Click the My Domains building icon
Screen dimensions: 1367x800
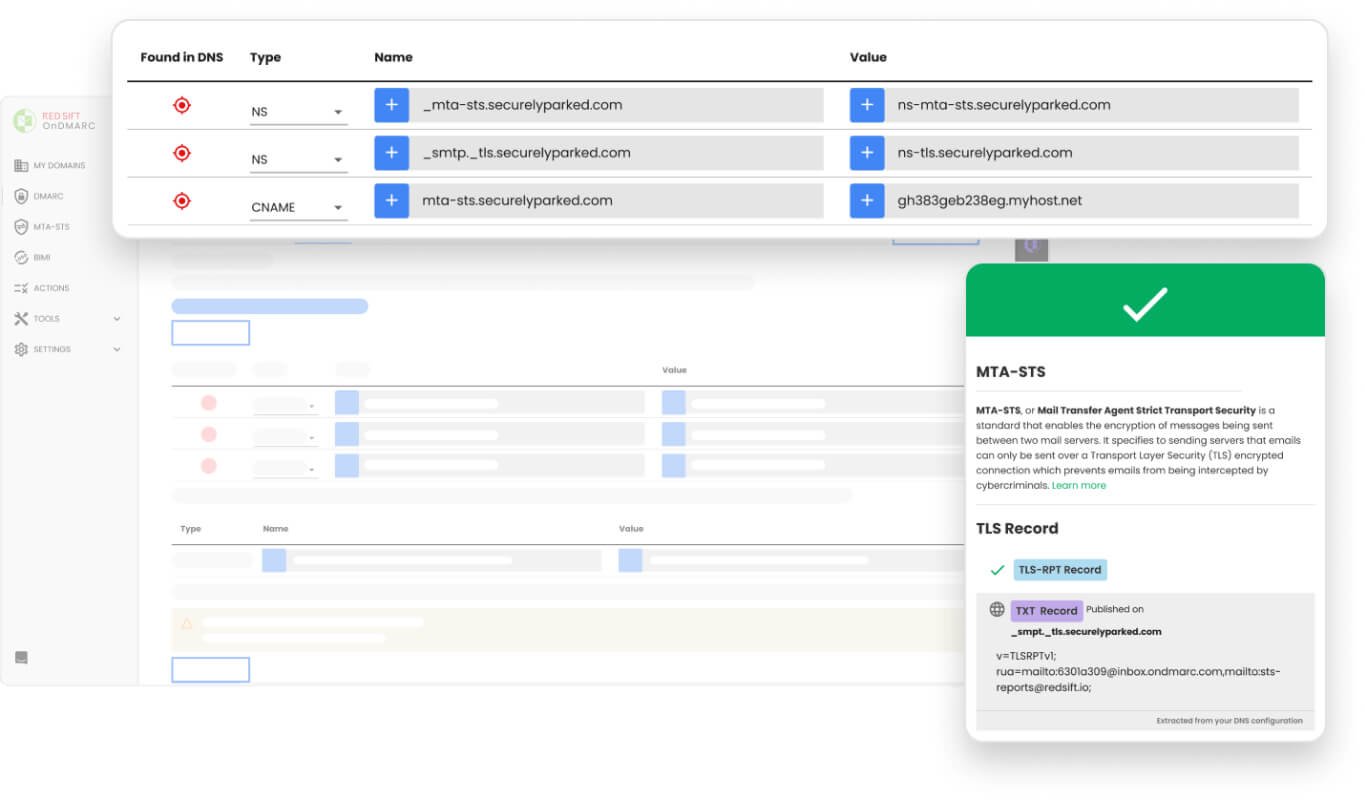point(21,166)
